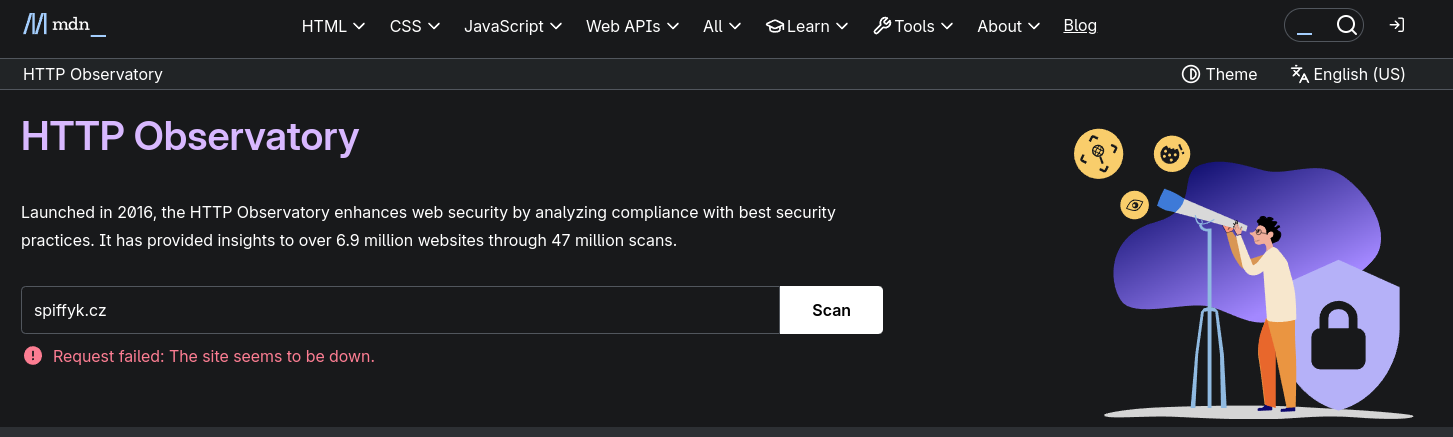Click the yellow scan-target circle icon
The width and height of the screenshot is (1453, 437).
click(1098, 153)
